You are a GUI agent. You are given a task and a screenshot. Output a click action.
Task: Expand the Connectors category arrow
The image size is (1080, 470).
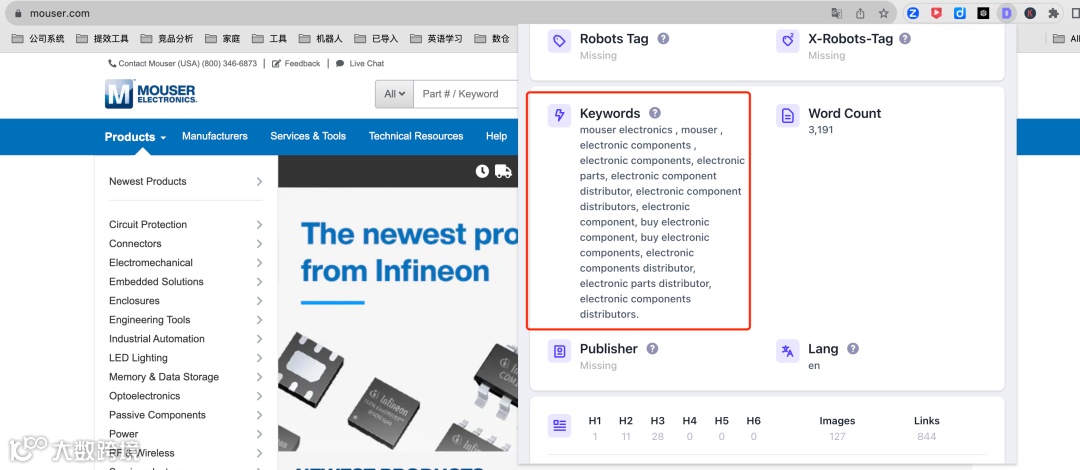coord(259,243)
